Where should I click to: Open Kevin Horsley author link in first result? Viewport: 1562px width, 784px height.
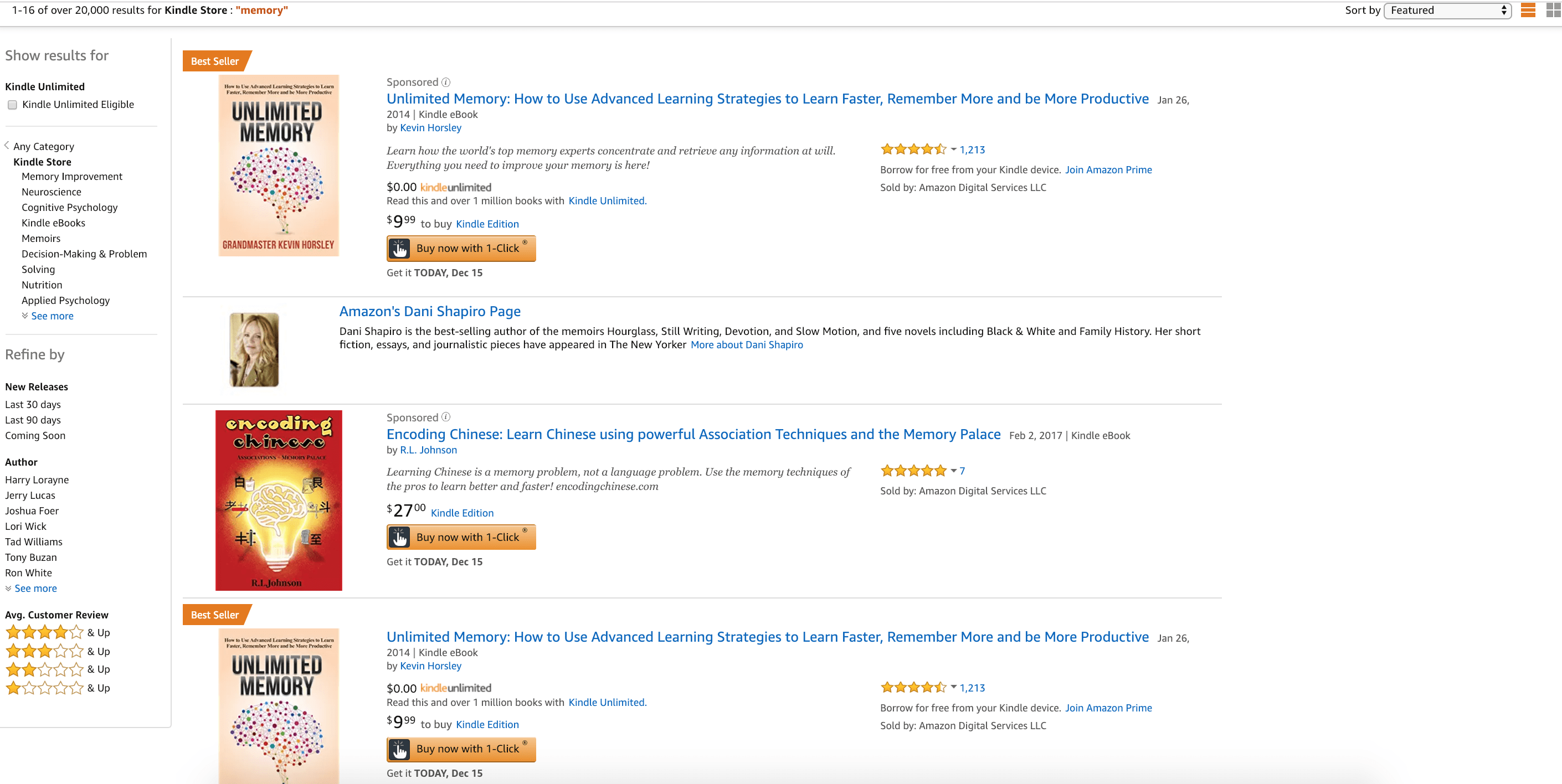(x=430, y=128)
